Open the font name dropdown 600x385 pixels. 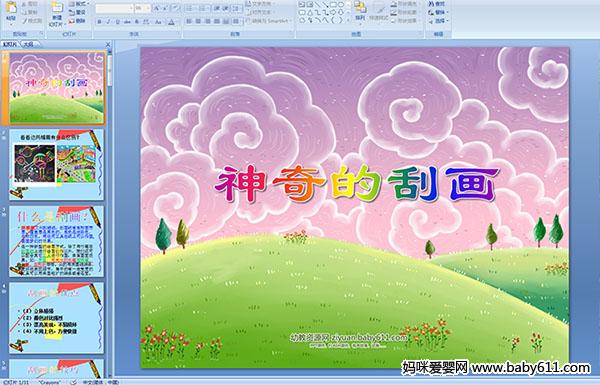pos(131,8)
